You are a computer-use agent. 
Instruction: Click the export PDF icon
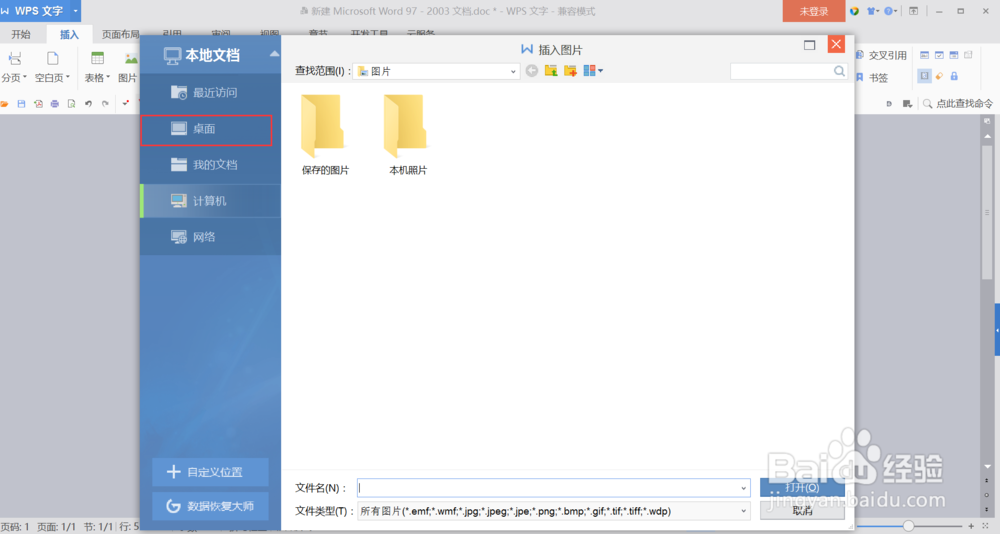click(38, 103)
